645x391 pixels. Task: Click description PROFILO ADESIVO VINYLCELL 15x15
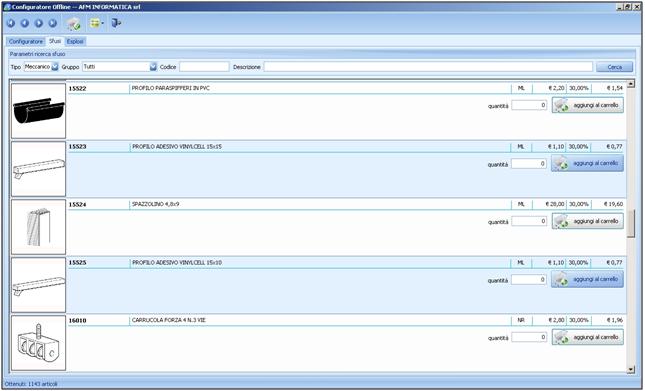pyautogui.click(x=177, y=146)
